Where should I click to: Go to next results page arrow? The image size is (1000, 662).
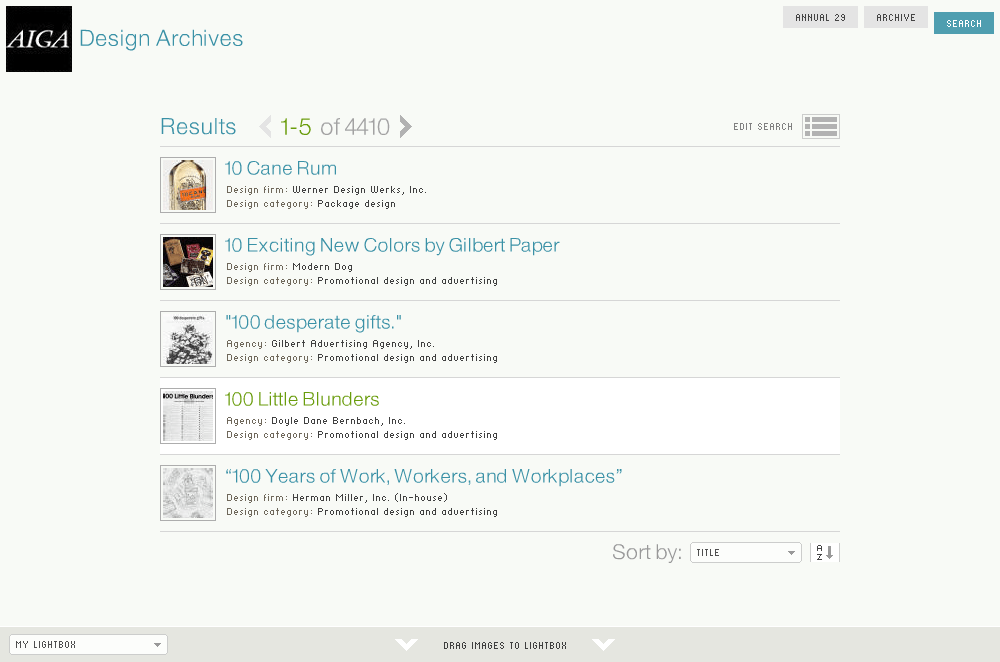click(406, 126)
